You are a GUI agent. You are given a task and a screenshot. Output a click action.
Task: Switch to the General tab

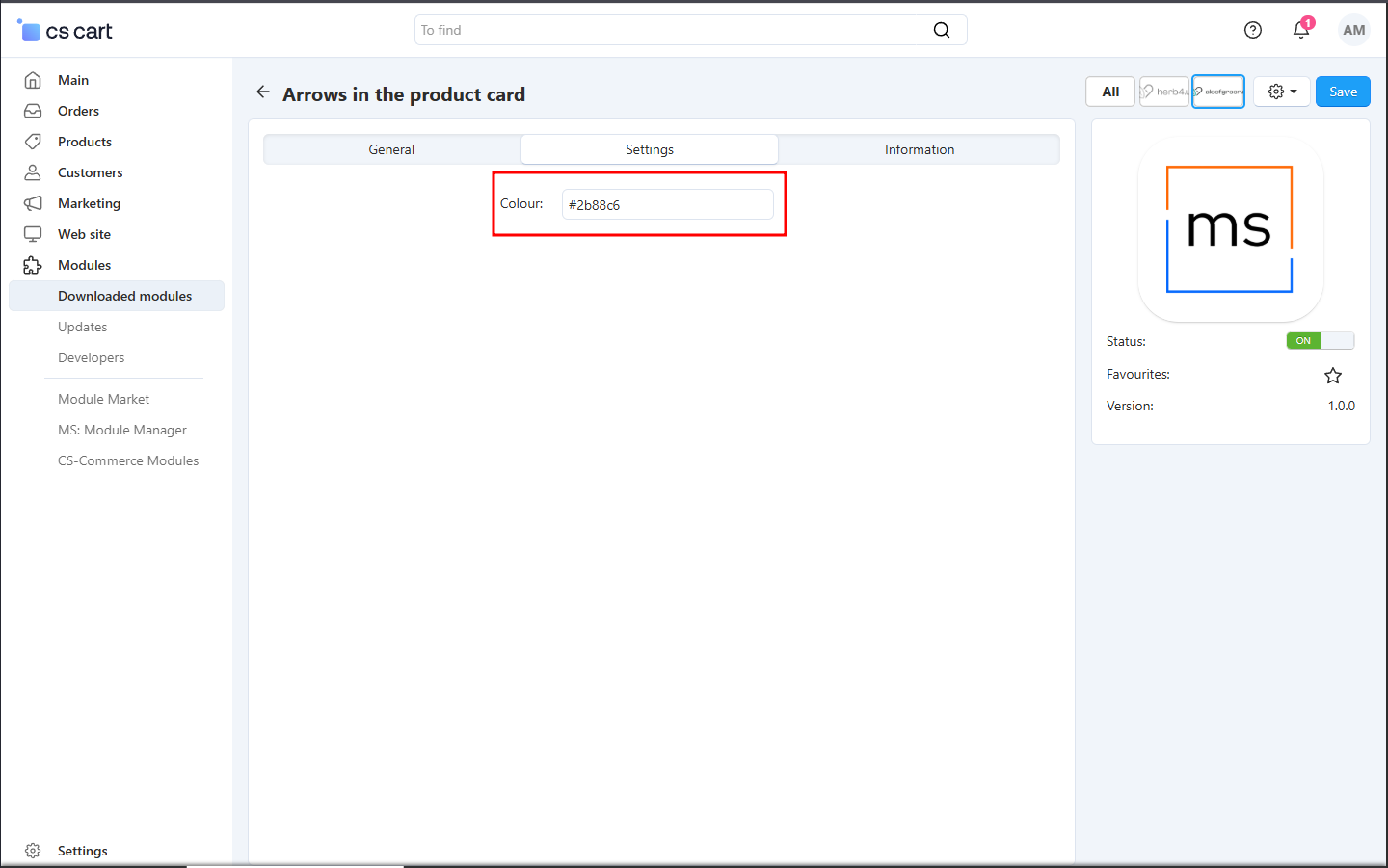coord(391,149)
